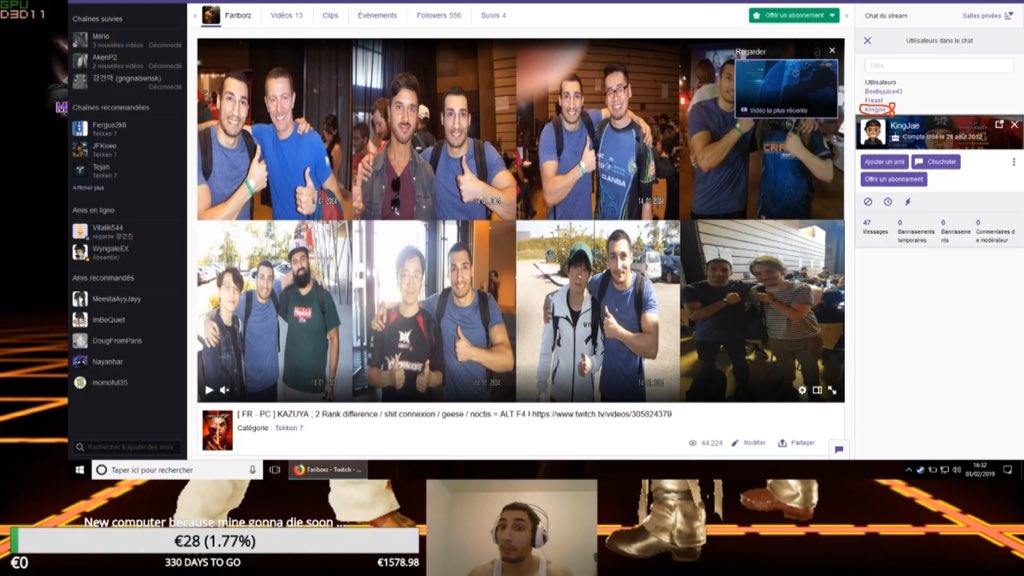Open the Windows Start menu
The height and width of the screenshot is (576, 1024).
pyautogui.click(x=80, y=470)
